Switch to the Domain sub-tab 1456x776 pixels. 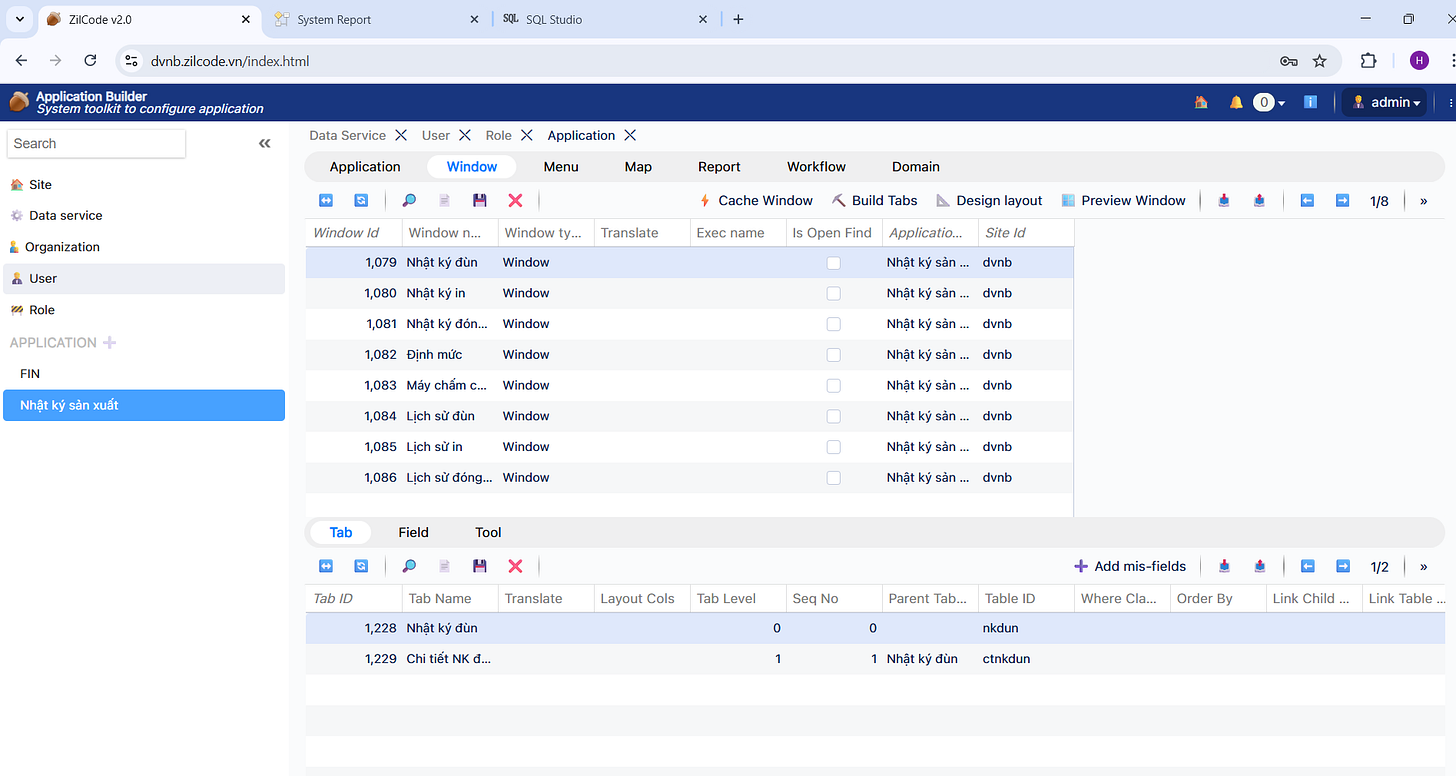coord(916,167)
